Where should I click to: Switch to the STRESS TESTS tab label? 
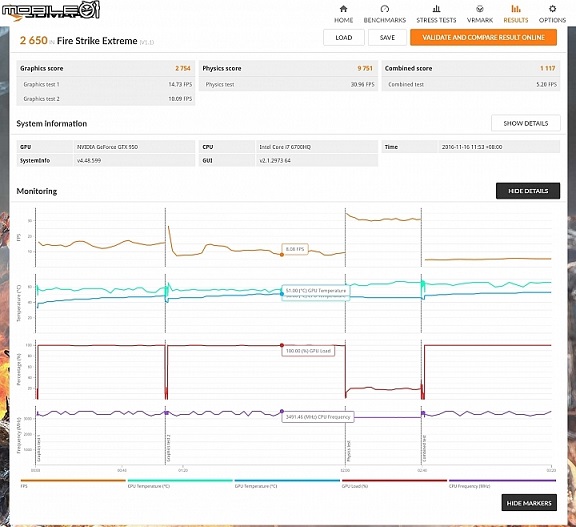[436, 20]
